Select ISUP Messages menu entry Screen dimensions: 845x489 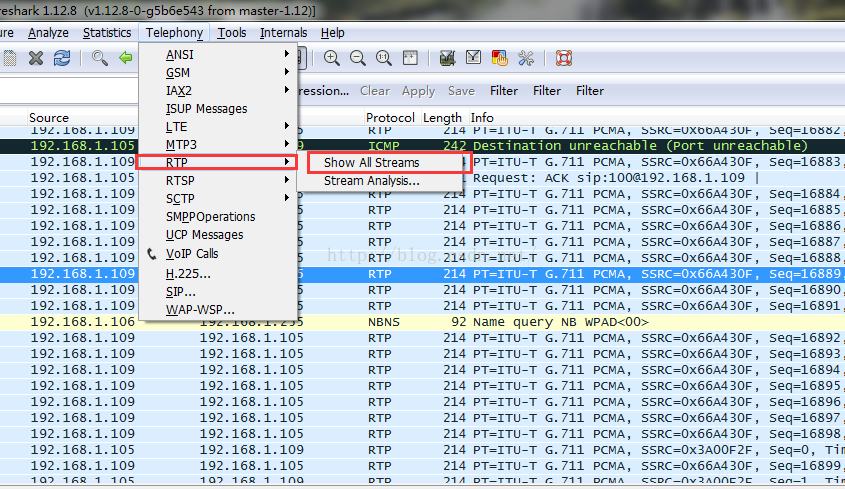218,109
